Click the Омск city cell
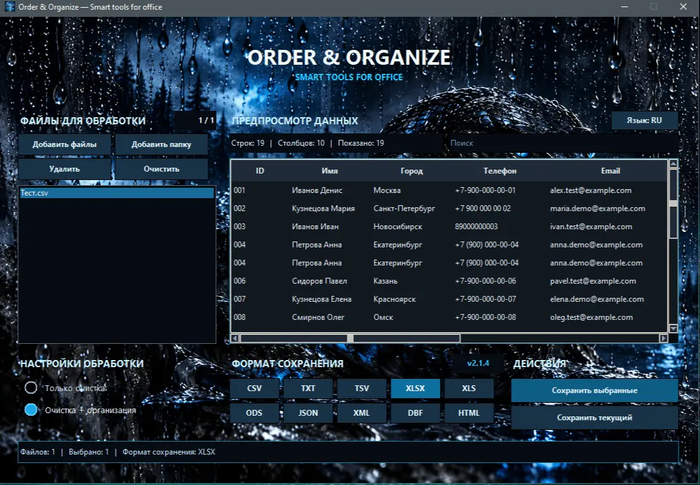The image size is (700, 485). tap(383, 317)
